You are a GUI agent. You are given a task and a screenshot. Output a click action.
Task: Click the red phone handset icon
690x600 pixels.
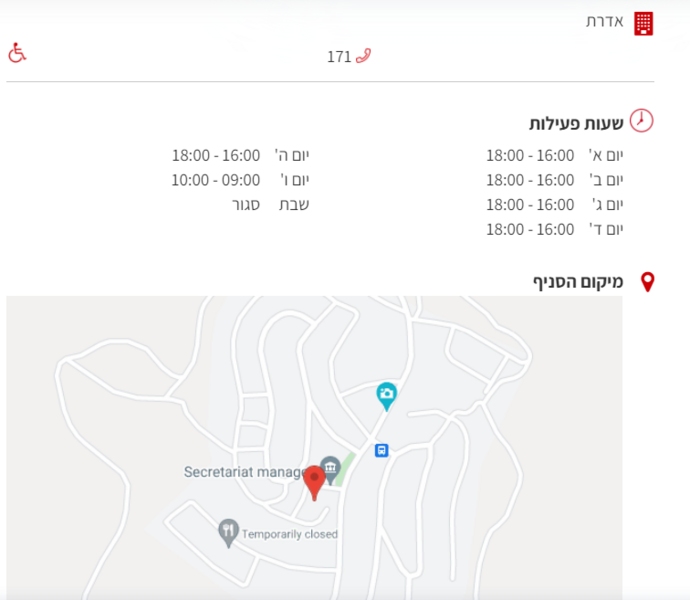(363, 56)
